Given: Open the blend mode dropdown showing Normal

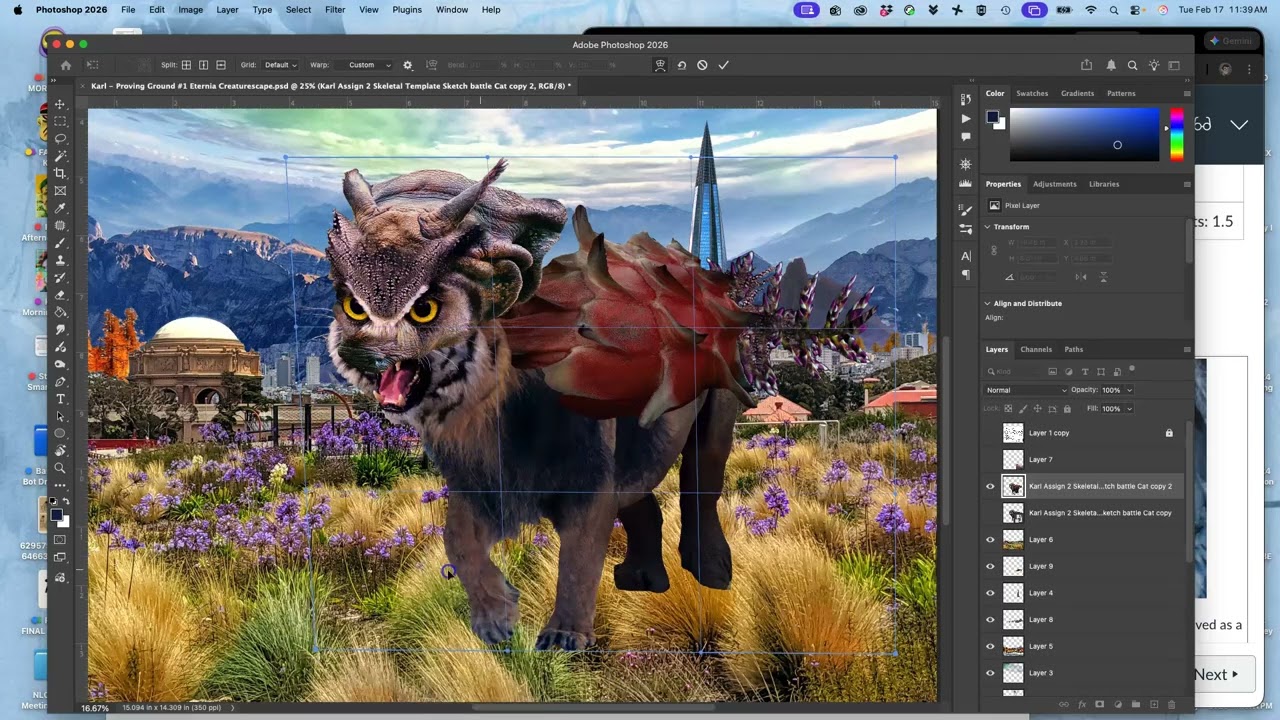Looking at the screenshot, I should coord(1026,390).
